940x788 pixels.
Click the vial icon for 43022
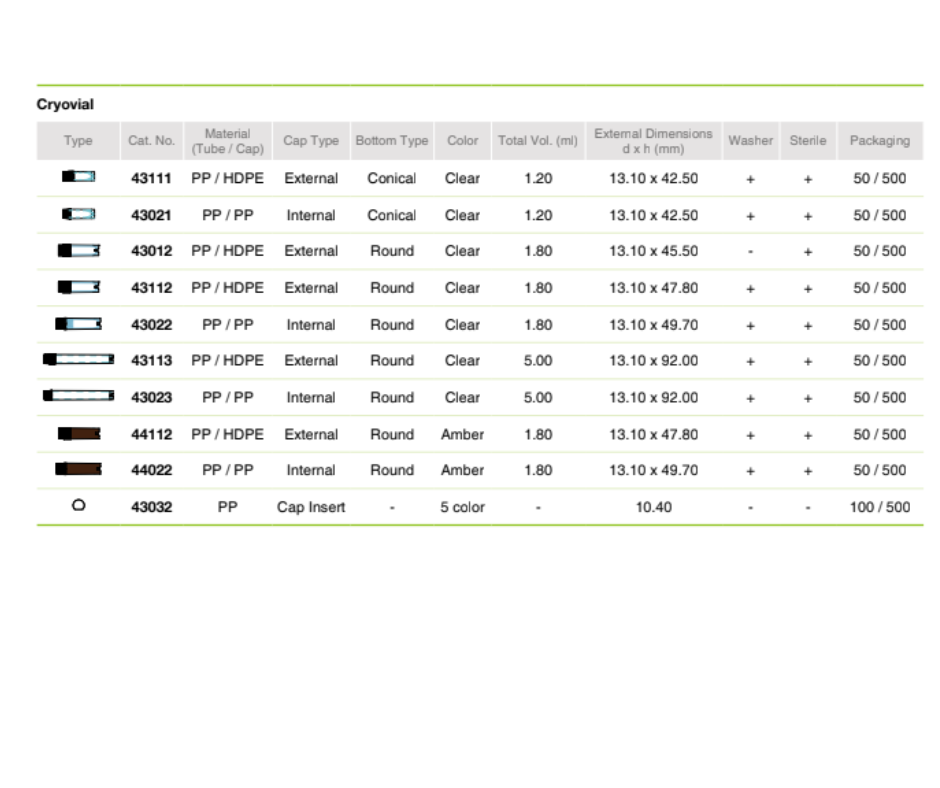point(78,323)
